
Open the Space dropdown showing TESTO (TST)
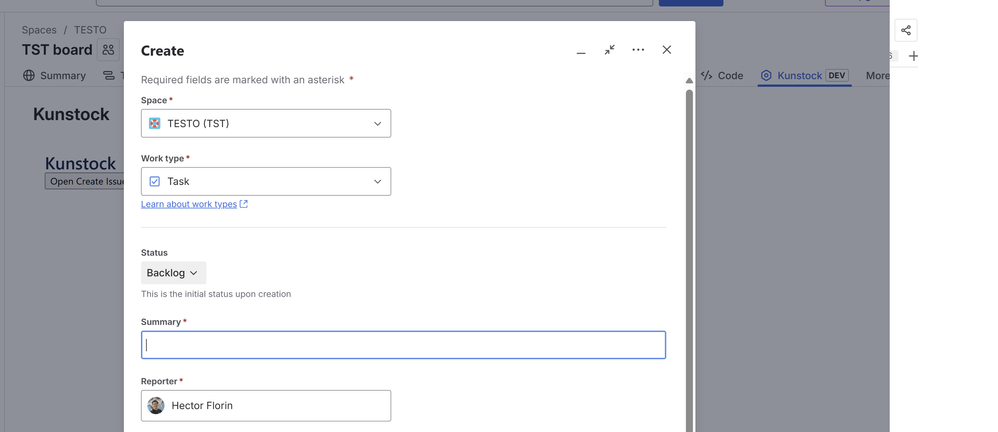tap(265, 123)
